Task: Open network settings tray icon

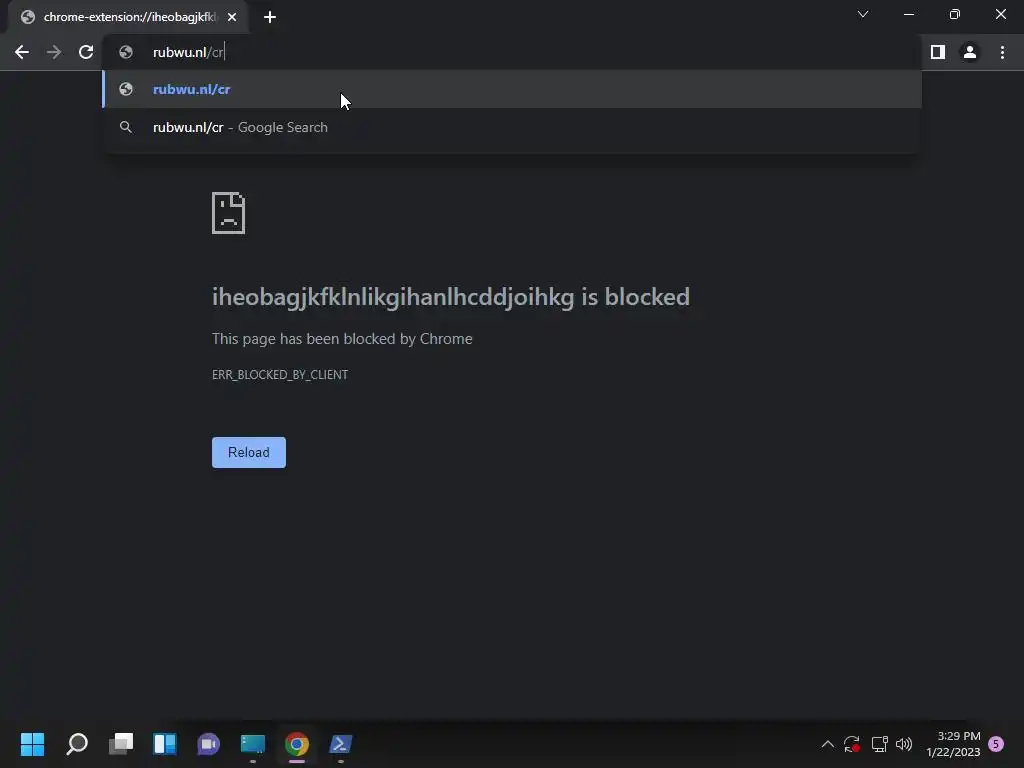Action: tap(879, 744)
